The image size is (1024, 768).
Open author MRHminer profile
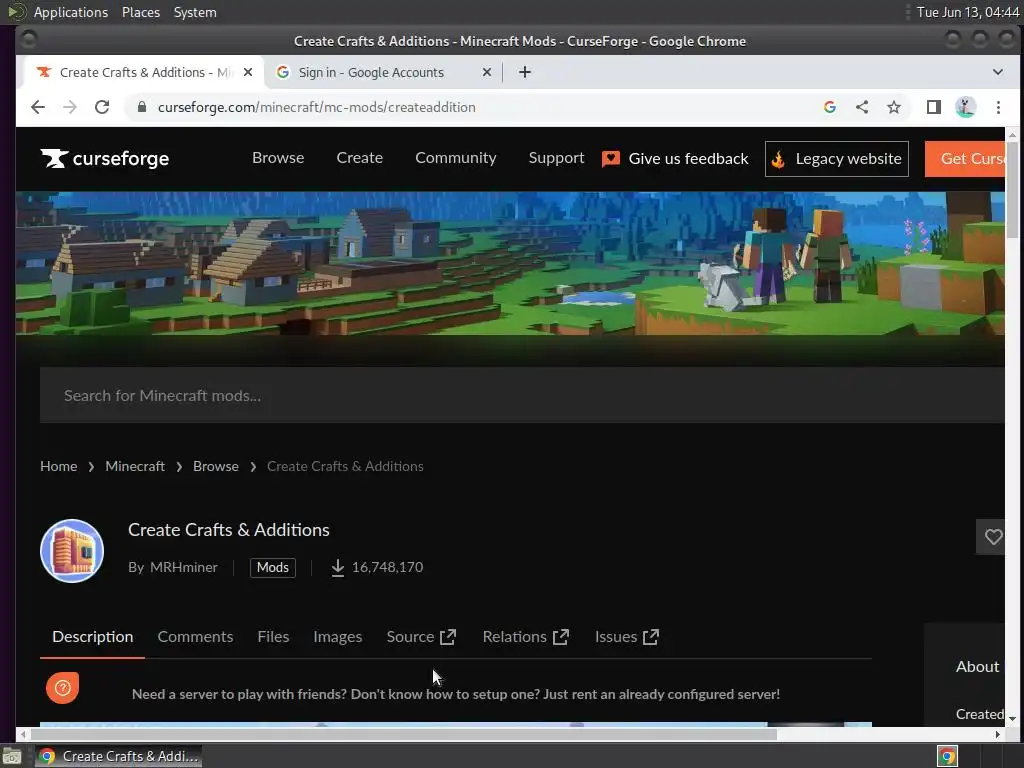coord(184,568)
